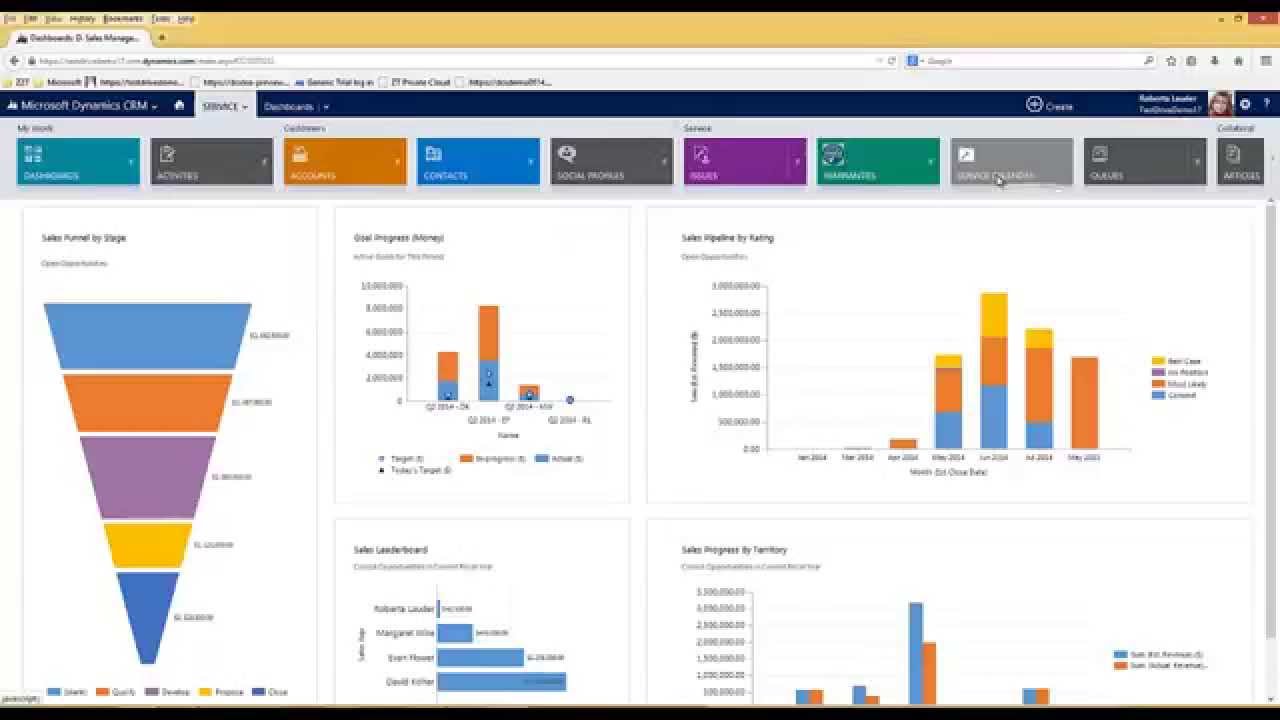
Task: Show bookmarks list icon in browser toolbar
Action: point(1191,61)
